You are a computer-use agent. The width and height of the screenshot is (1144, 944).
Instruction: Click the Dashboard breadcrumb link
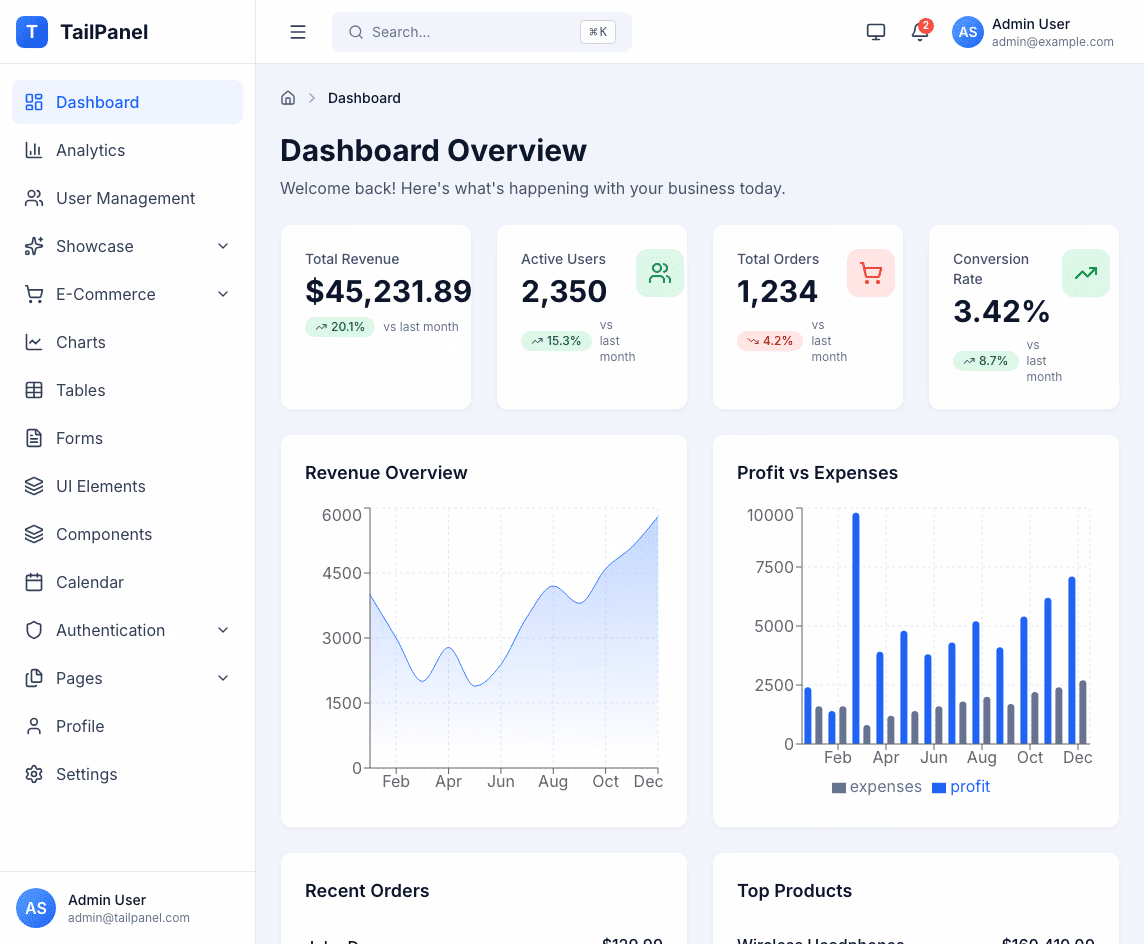click(x=364, y=97)
